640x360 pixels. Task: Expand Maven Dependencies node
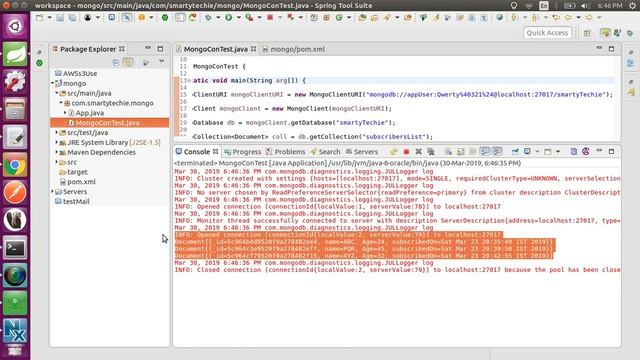57,152
